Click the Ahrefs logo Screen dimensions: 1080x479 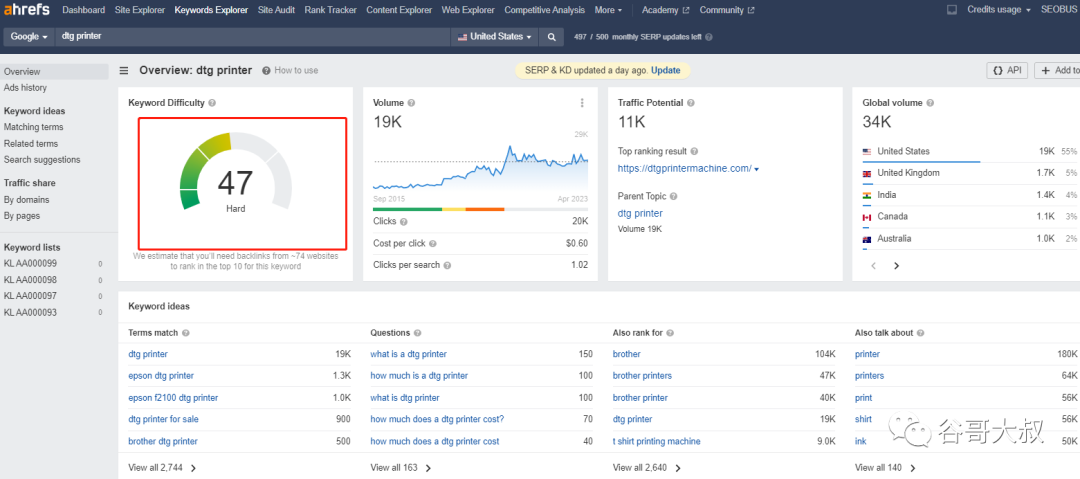tap(26, 10)
